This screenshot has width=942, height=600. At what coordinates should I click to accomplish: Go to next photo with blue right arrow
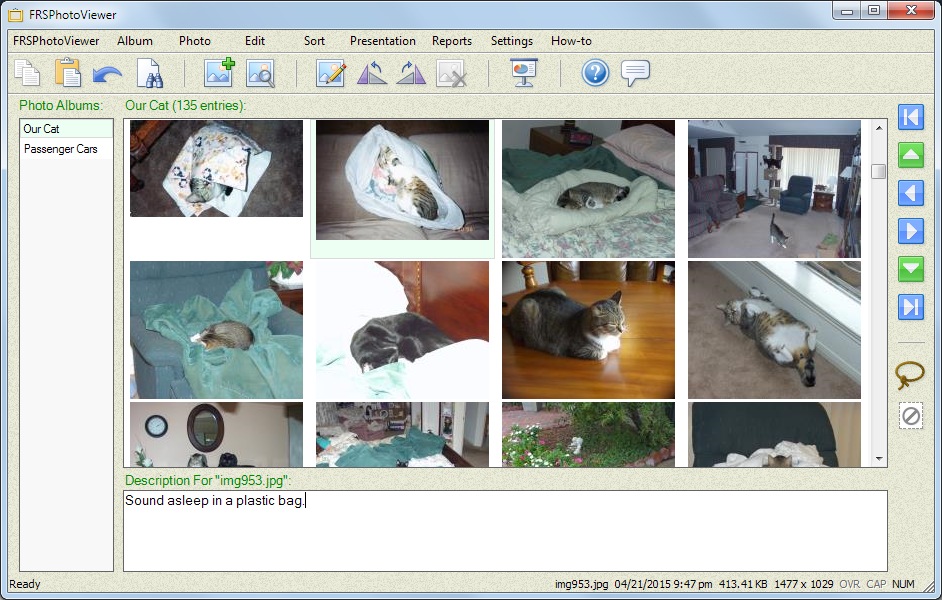click(911, 231)
